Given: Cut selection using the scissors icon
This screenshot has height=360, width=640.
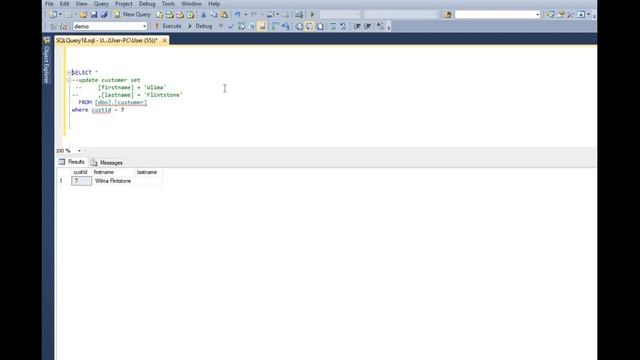Looking at the screenshot, I should pos(203,15).
